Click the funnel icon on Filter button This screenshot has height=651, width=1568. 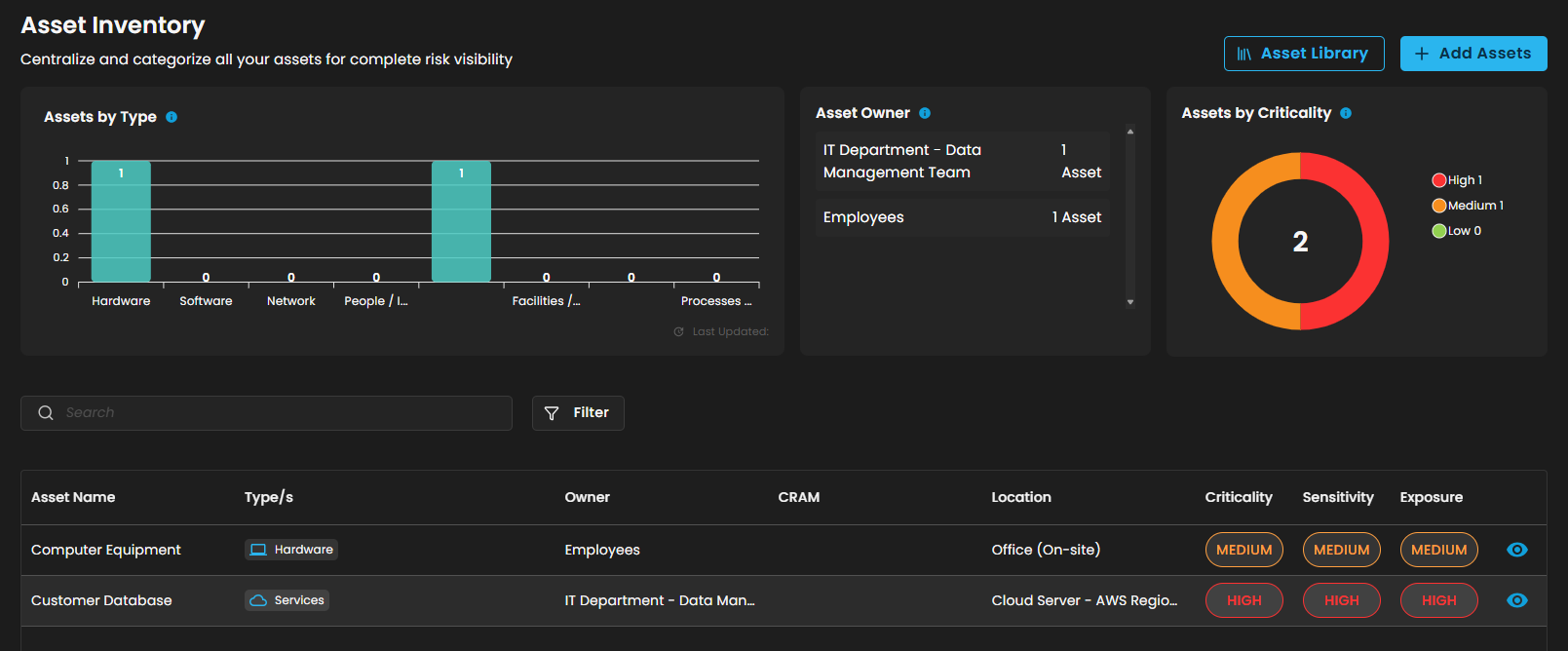pos(552,413)
